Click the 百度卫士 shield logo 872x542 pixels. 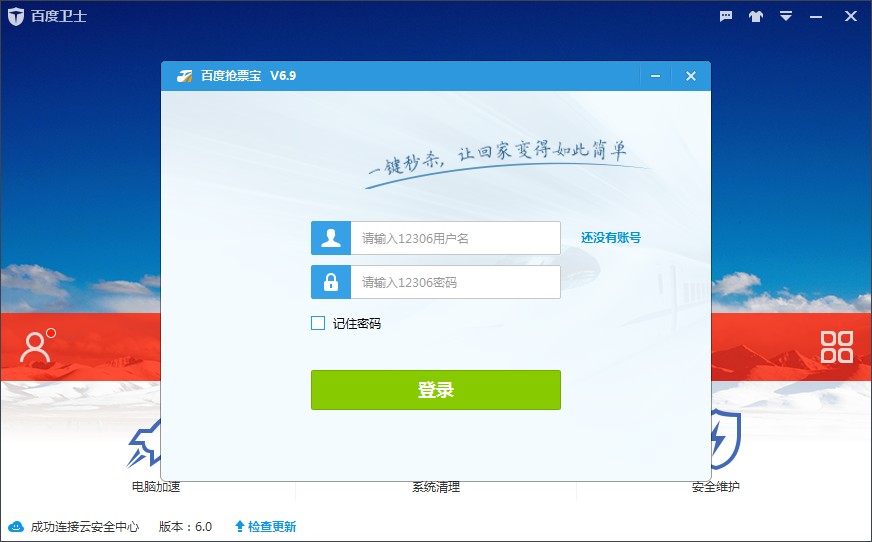point(16,16)
